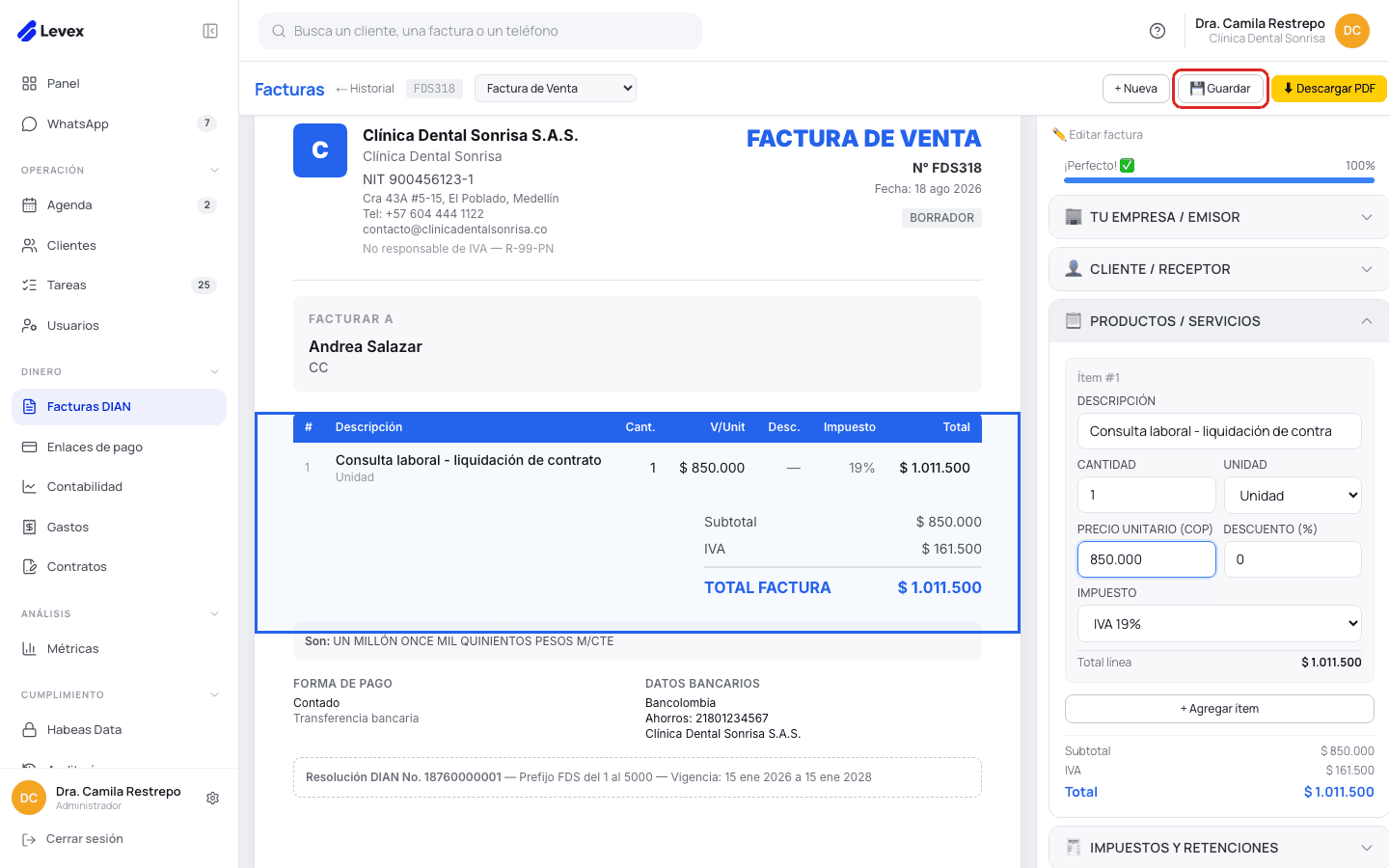
Task: Click the completion progress bar
Action: 1219,180
